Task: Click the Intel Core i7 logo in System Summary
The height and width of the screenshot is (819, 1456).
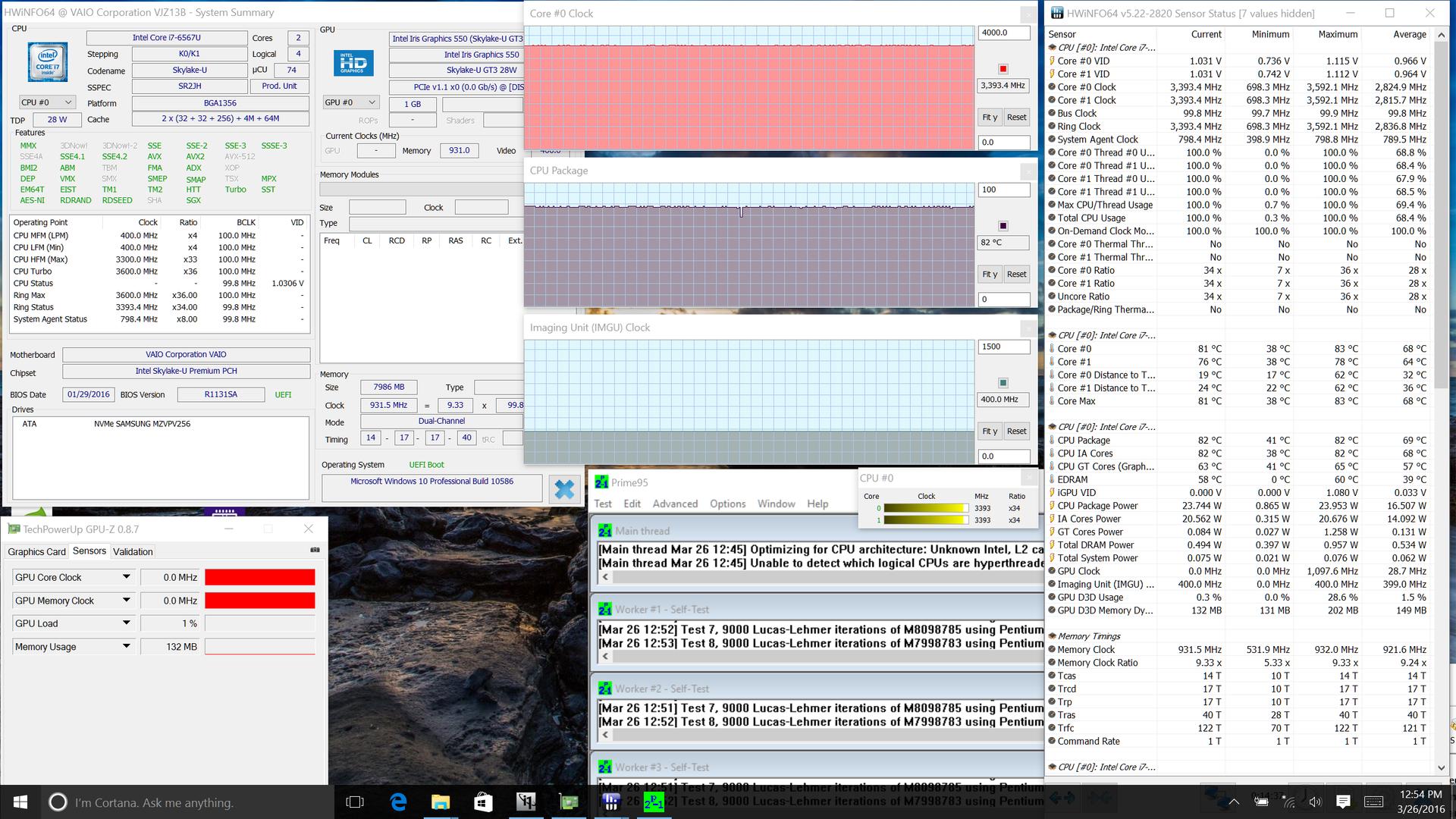Action: click(x=47, y=62)
